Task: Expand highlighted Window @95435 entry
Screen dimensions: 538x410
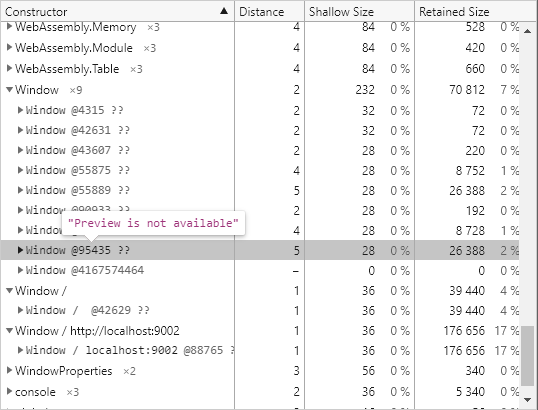Action: click(20, 250)
